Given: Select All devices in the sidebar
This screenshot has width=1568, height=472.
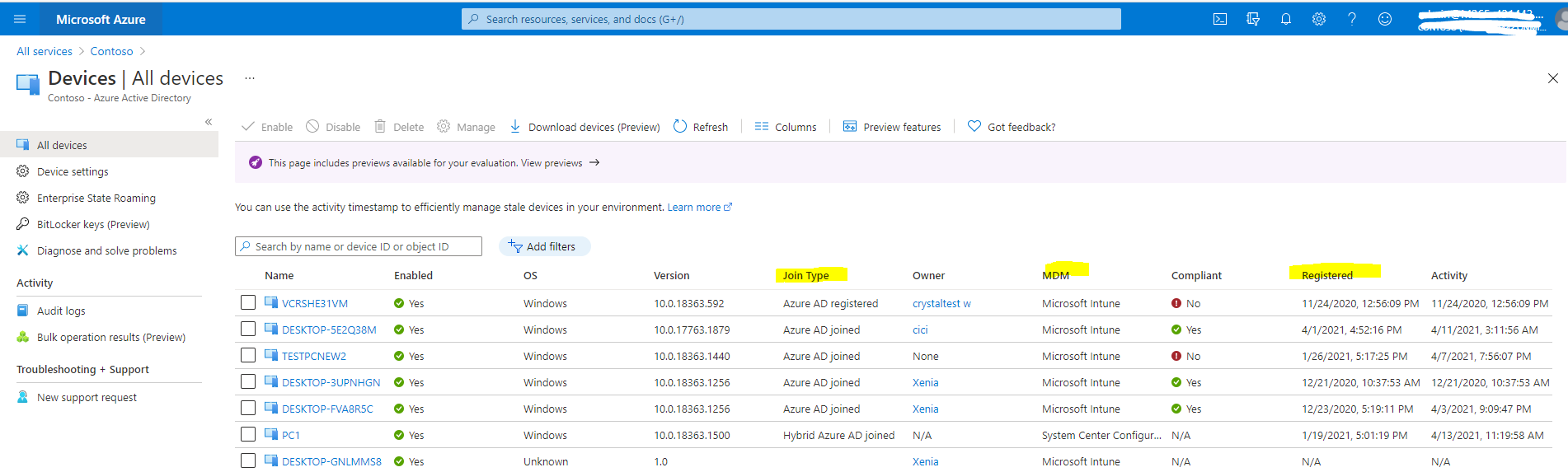Looking at the screenshot, I should pyautogui.click(x=109, y=145).
